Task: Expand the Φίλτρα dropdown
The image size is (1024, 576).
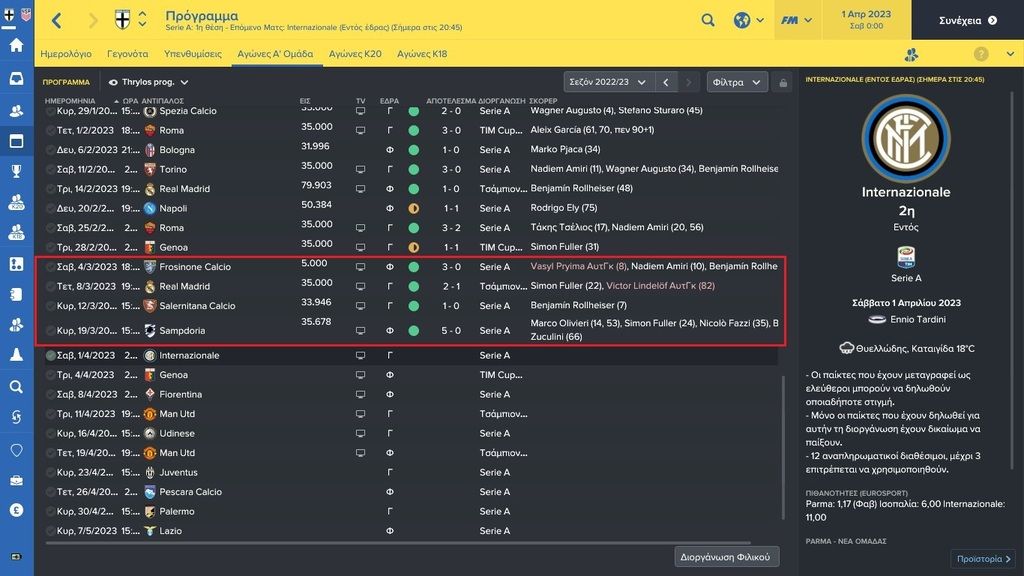Action: pos(737,82)
